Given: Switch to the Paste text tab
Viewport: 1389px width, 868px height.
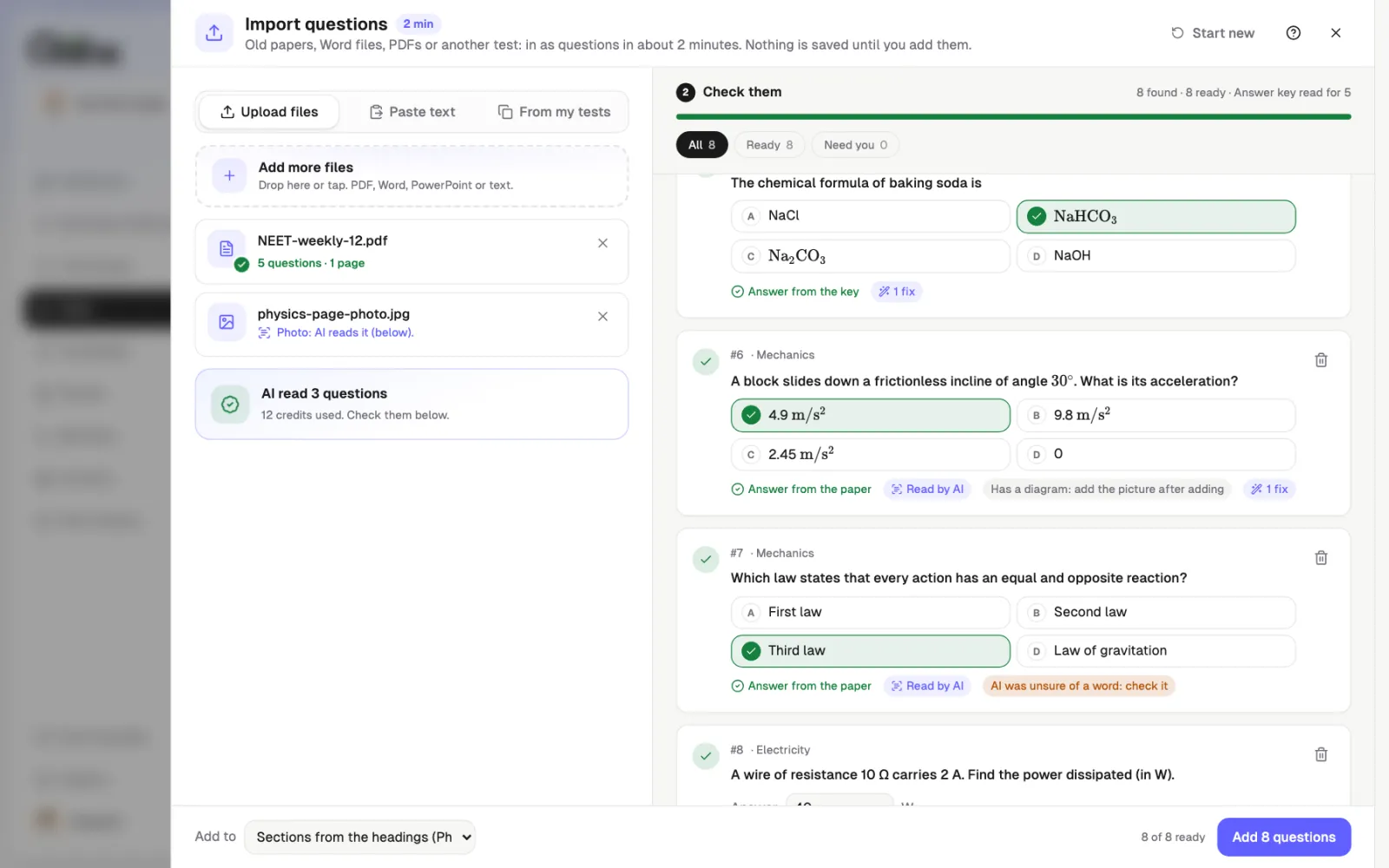Looking at the screenshot, I should tap(412, 112).
